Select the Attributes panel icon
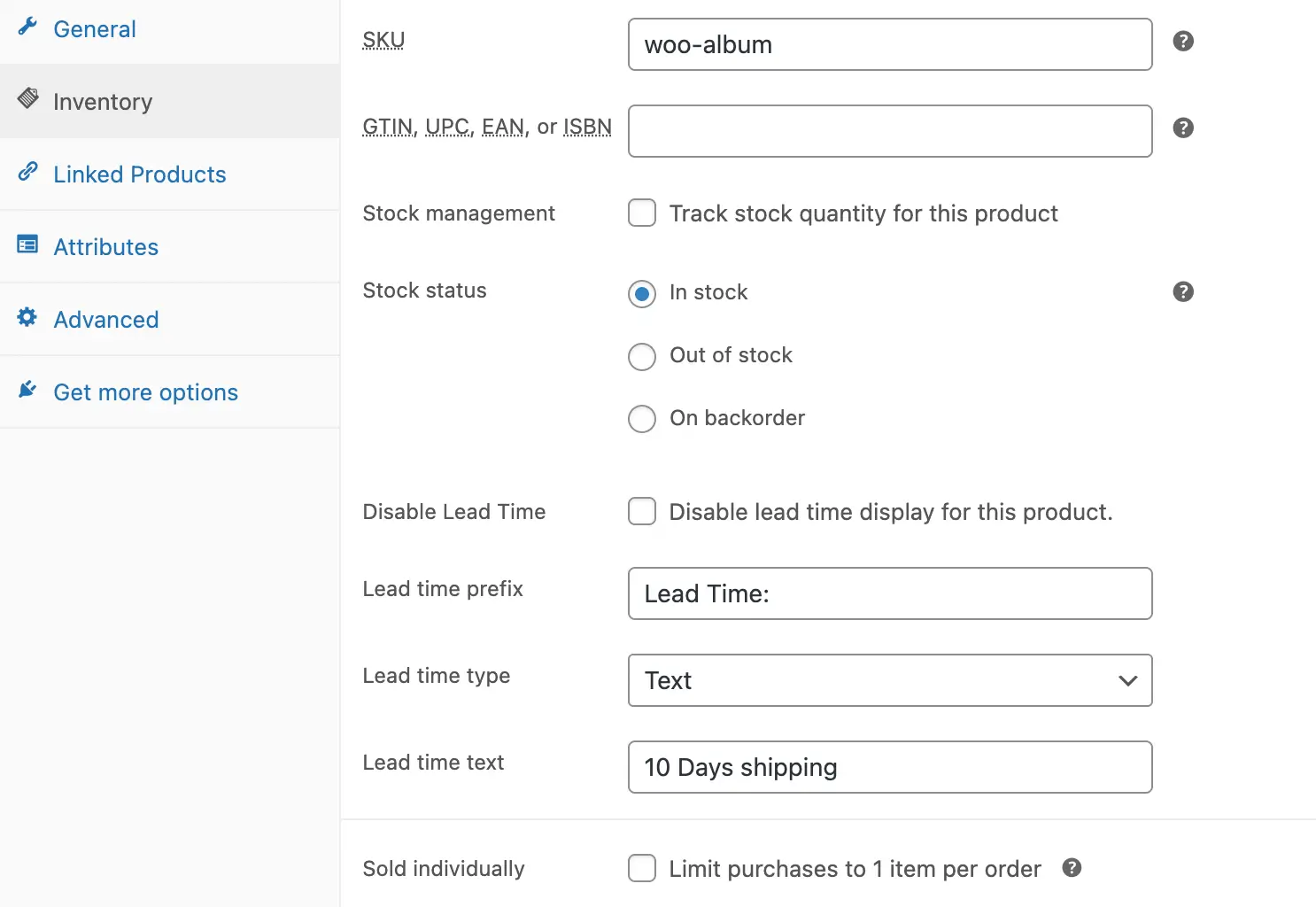Screen dimensions: 1316x907 point(27,244)
